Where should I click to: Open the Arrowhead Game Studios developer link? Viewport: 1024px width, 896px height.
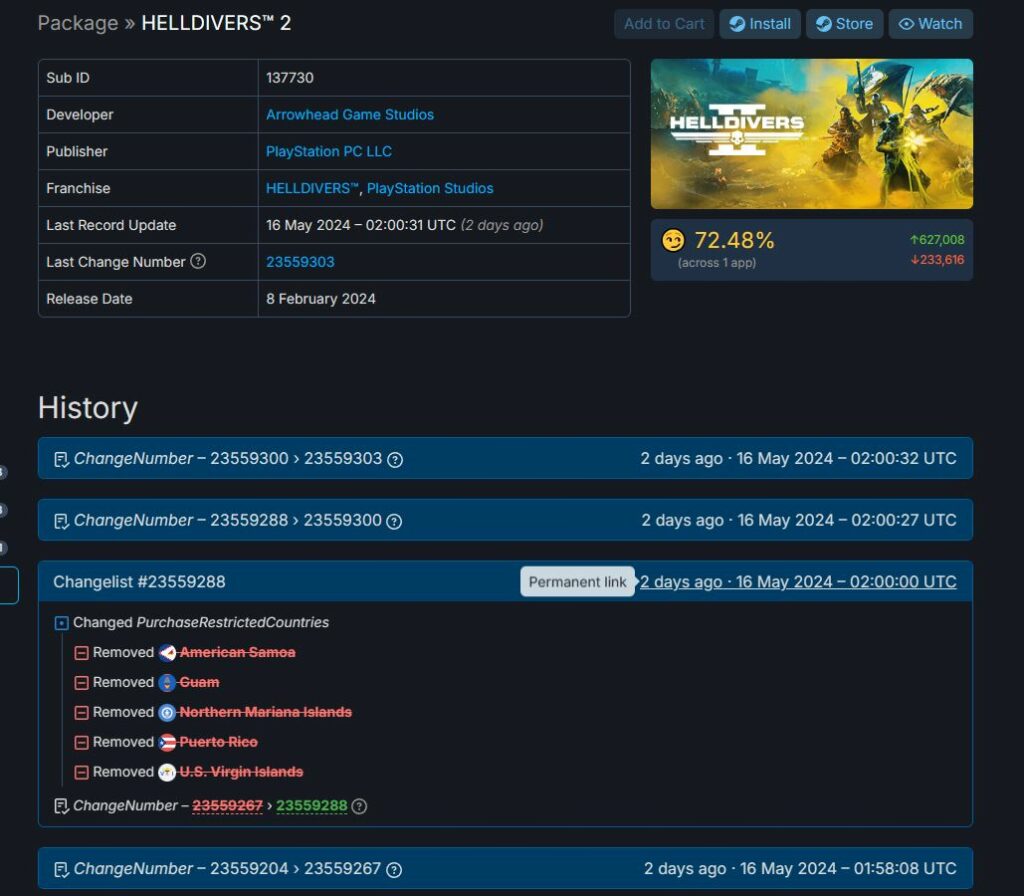tap(350, 114)
